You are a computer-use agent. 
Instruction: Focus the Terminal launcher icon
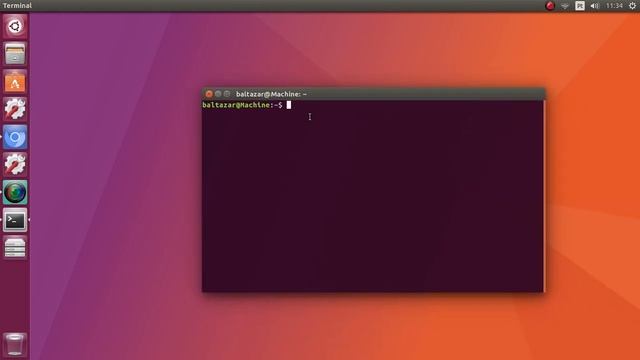pos(15,220)
